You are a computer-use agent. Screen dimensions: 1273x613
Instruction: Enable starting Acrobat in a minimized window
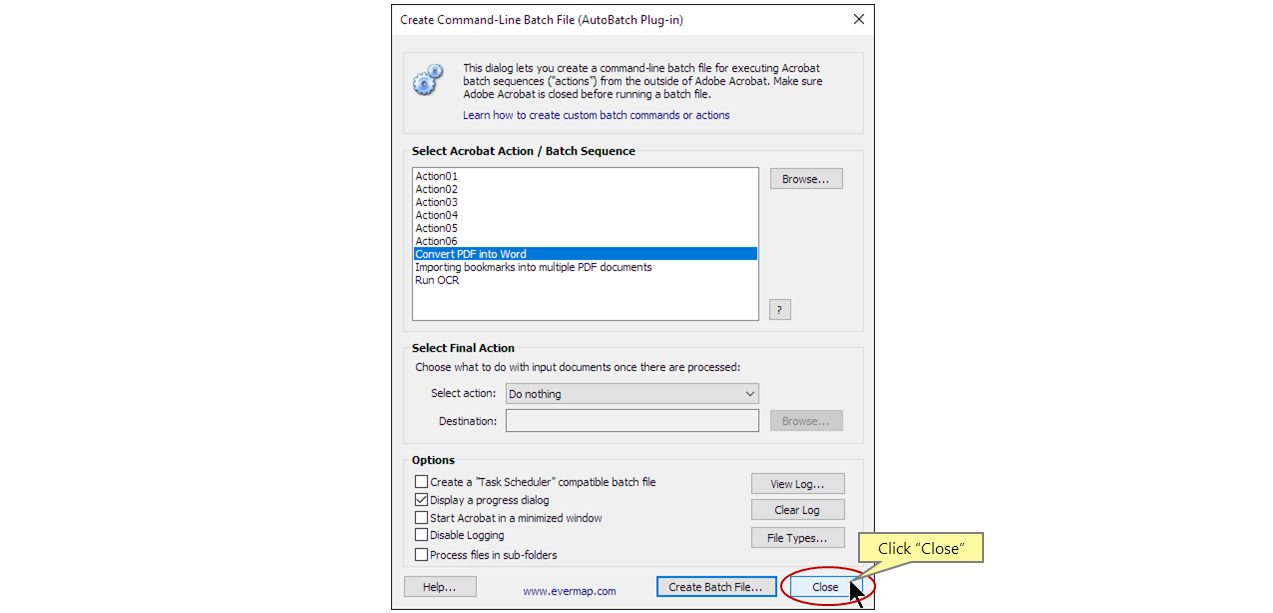tap(422, 517)
